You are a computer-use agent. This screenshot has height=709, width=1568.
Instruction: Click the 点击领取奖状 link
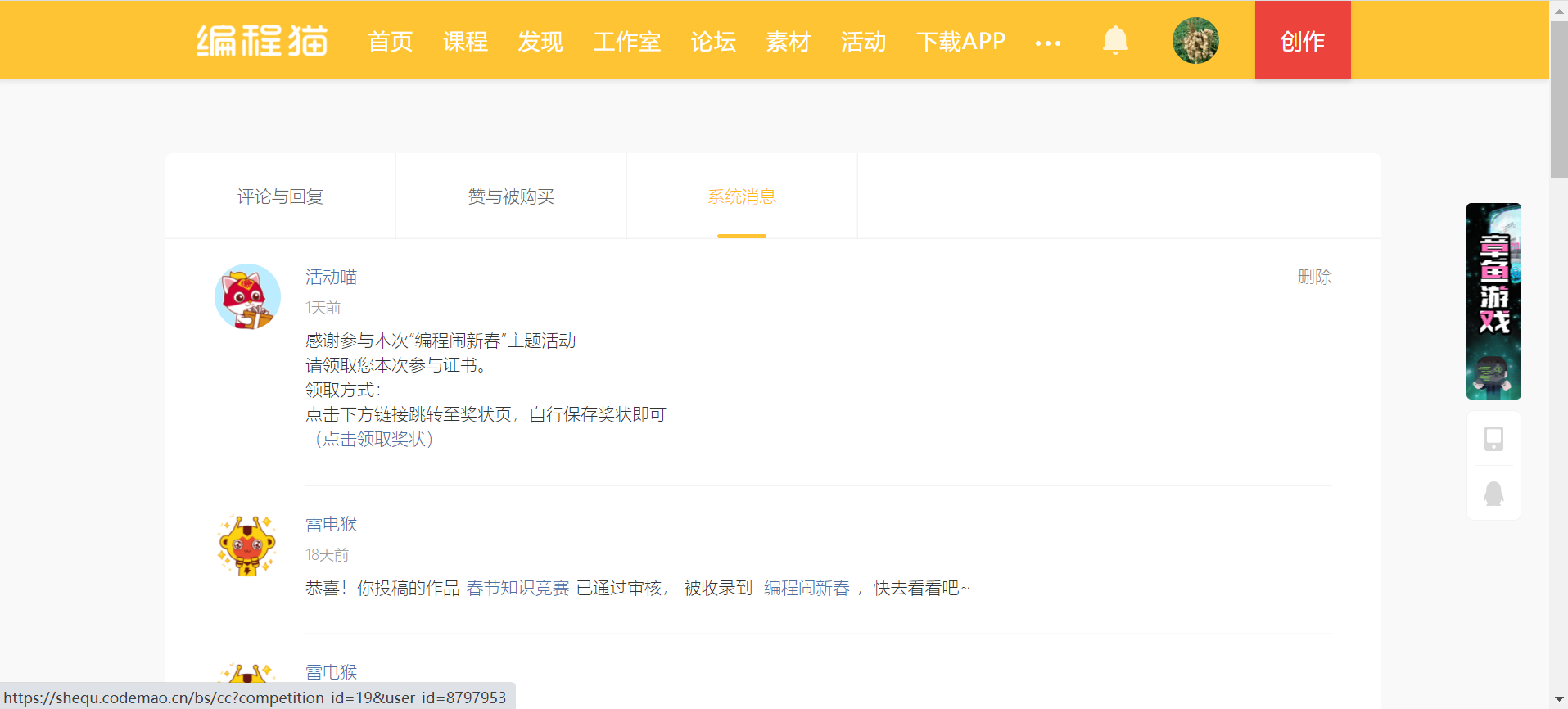point(373,439)
